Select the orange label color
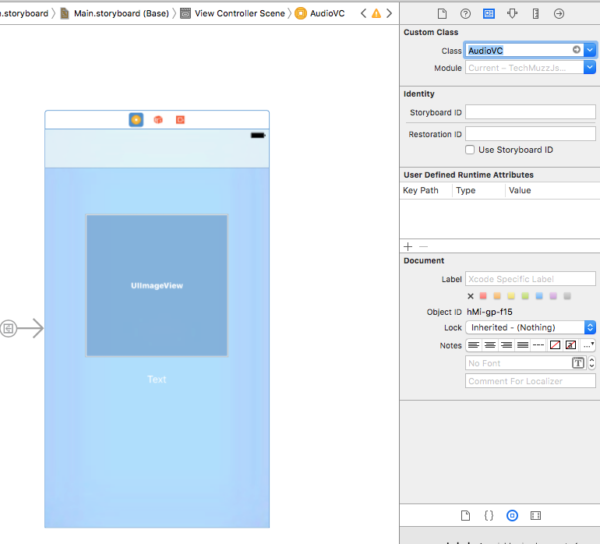Image resolution: width=600 pixels, height=544 pixels. [x=497, y=296]
